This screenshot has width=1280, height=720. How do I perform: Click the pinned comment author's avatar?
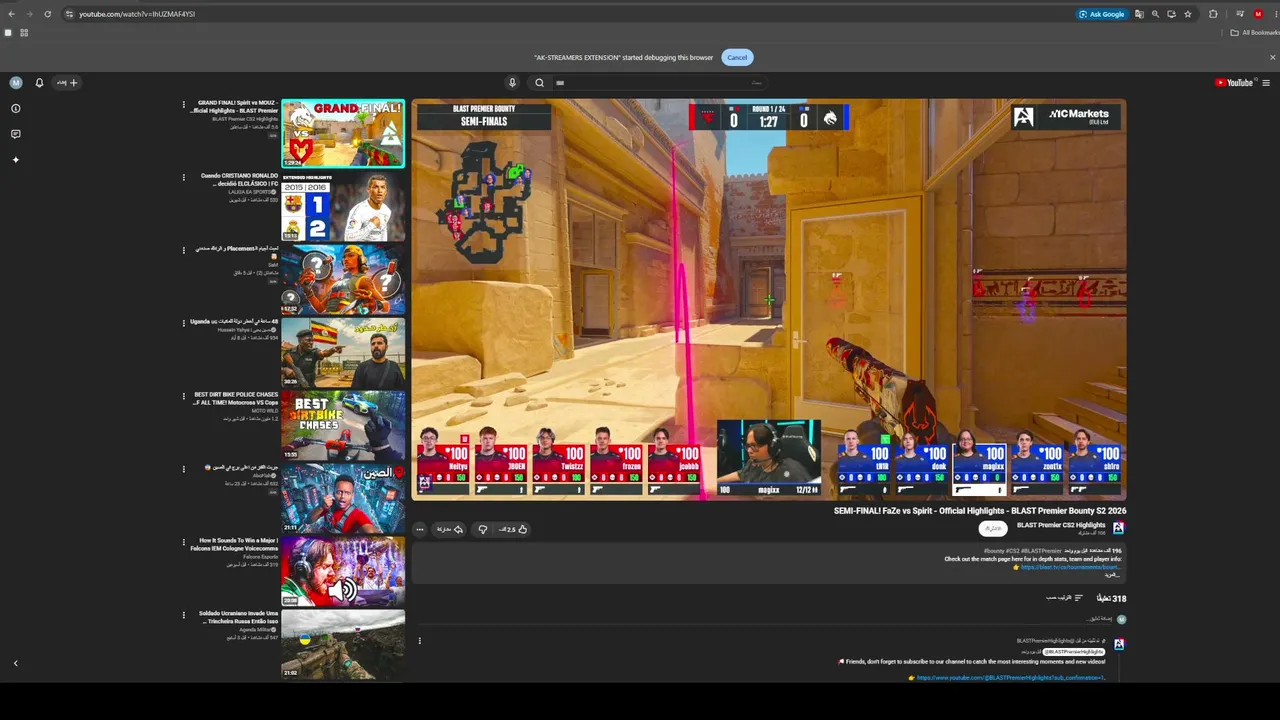click(1119, 645)
